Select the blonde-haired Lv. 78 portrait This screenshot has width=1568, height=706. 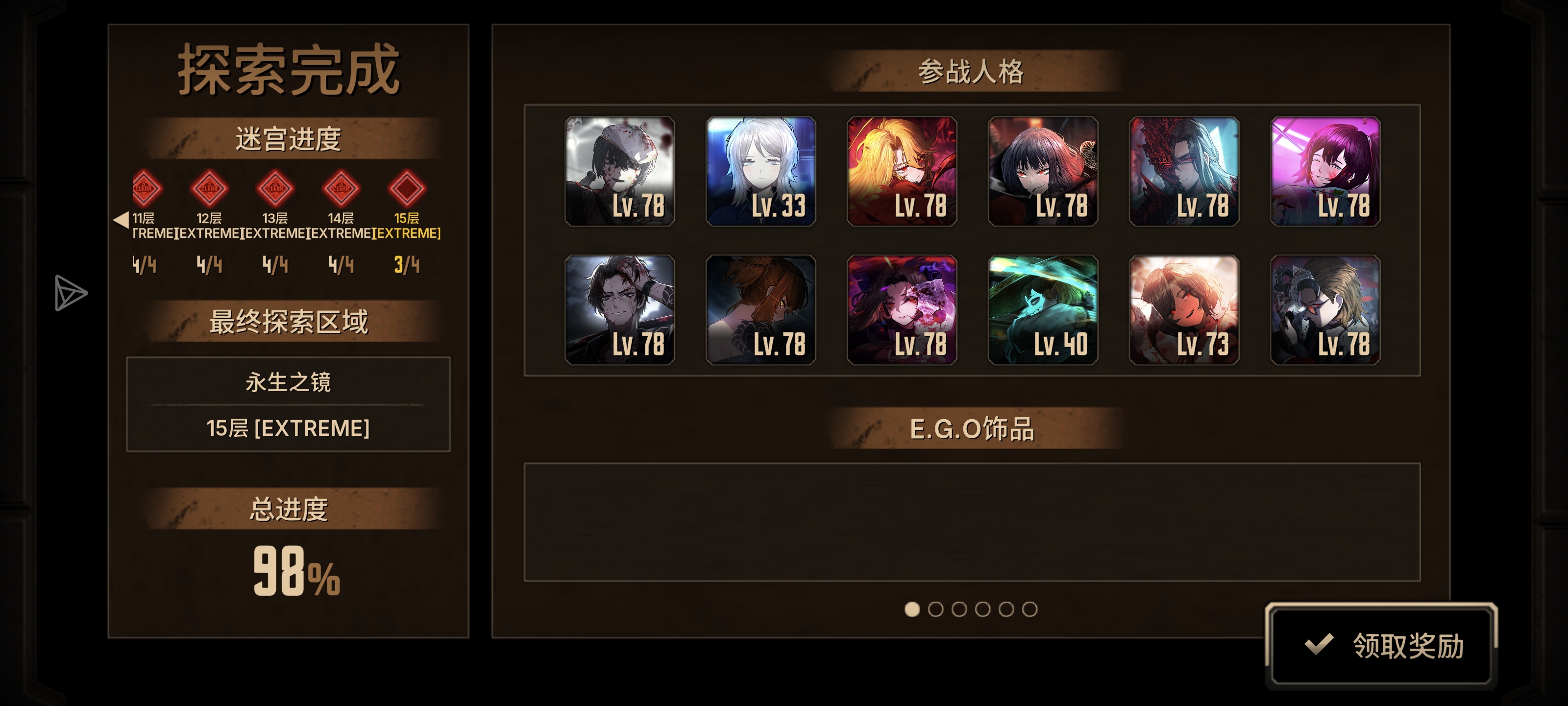(x=902, y=171)
